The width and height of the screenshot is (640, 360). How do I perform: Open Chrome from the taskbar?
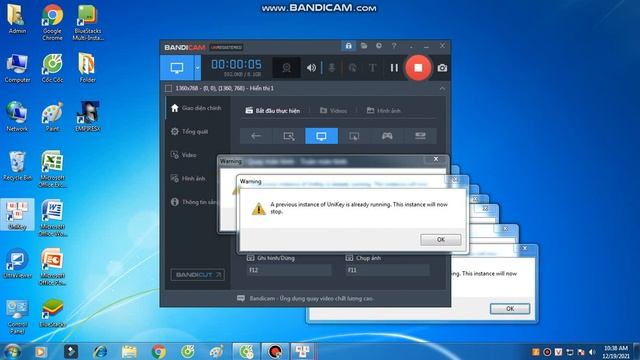pyautogui.click(x=159, y=351)
